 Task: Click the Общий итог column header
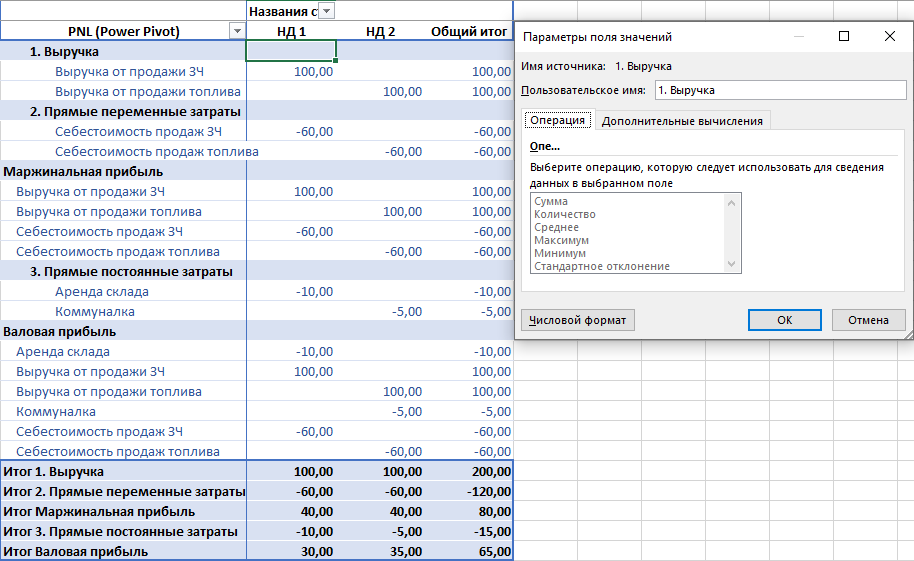point(468,31)
